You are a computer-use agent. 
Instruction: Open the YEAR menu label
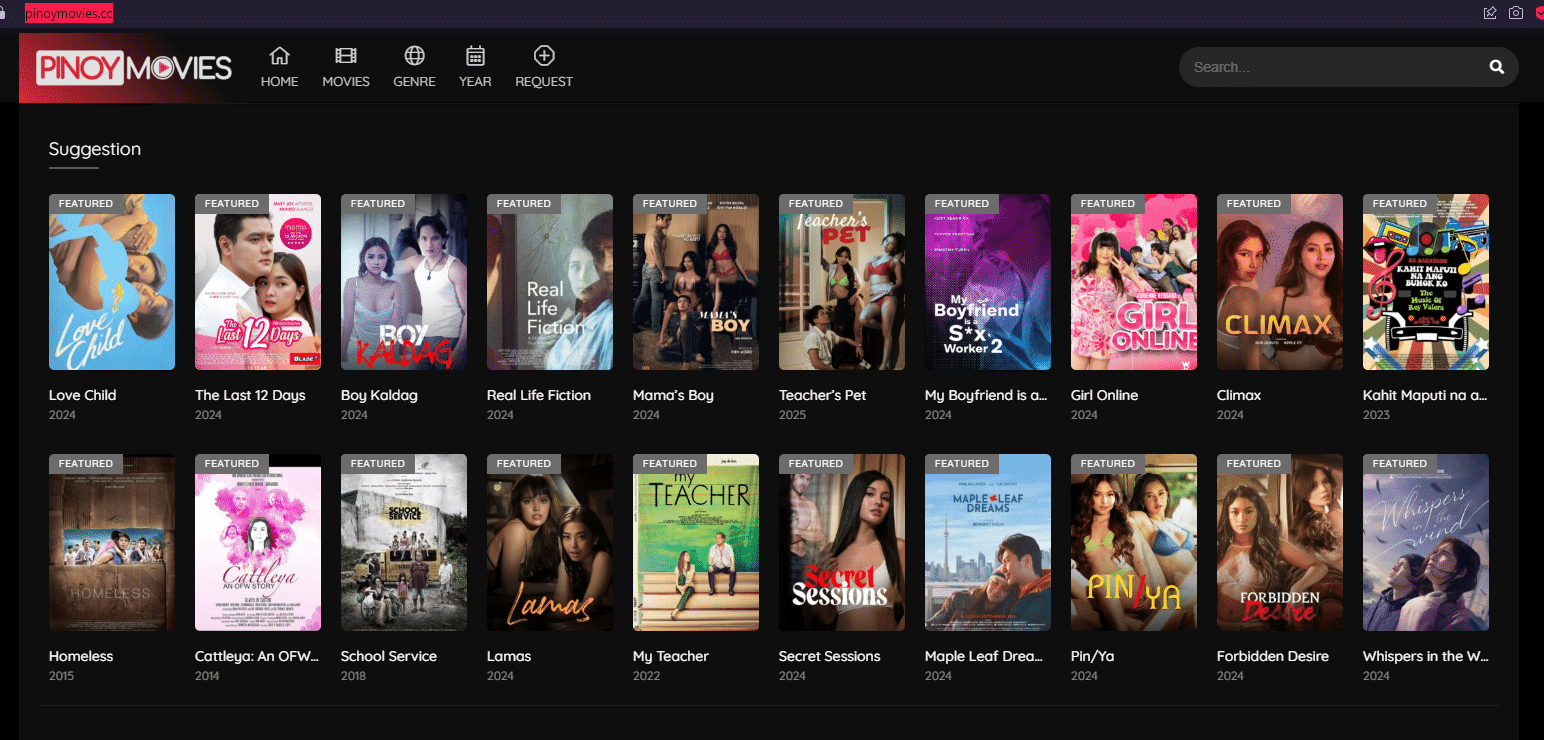475,81
